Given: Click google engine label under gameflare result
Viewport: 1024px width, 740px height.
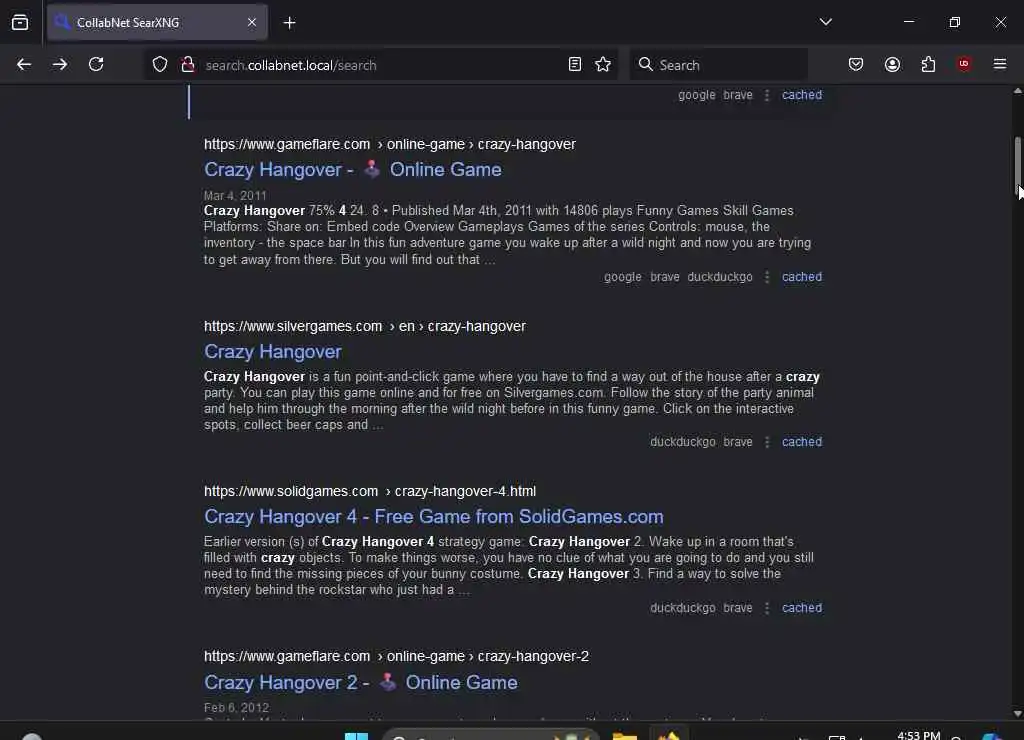Looking at the screenshot, I should (622, 277).
